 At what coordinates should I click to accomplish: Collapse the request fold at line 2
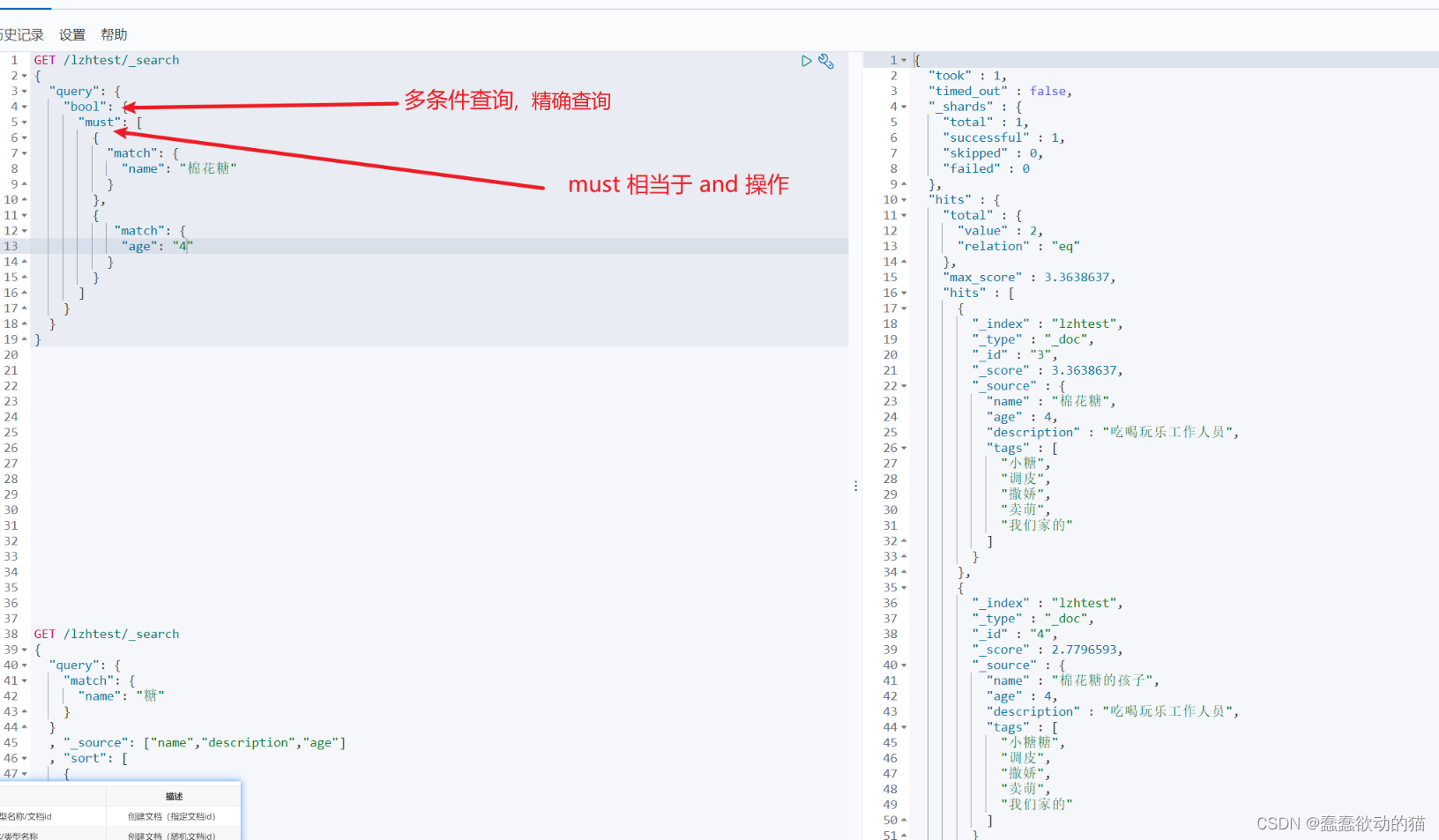click(x=25, y=76)
